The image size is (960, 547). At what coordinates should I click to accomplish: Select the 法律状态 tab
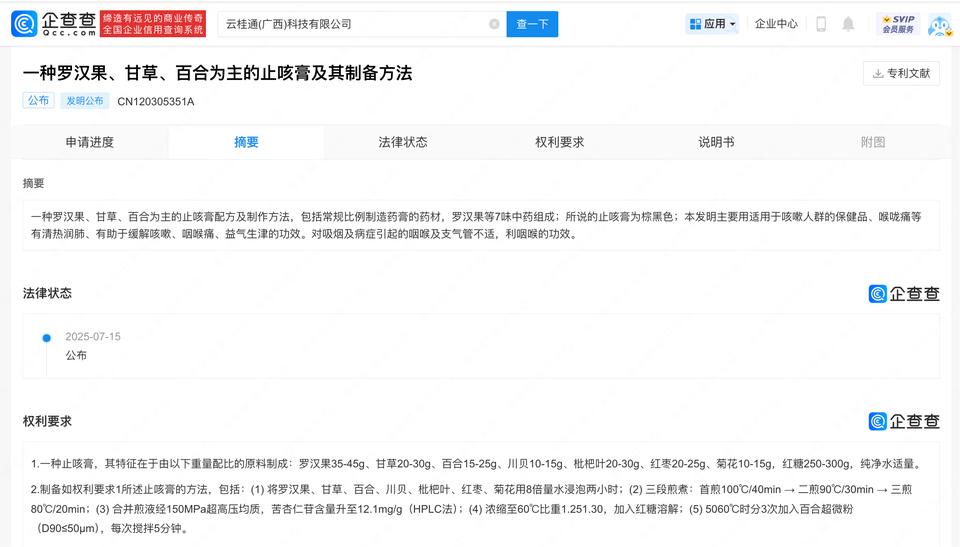pos(403,142)
